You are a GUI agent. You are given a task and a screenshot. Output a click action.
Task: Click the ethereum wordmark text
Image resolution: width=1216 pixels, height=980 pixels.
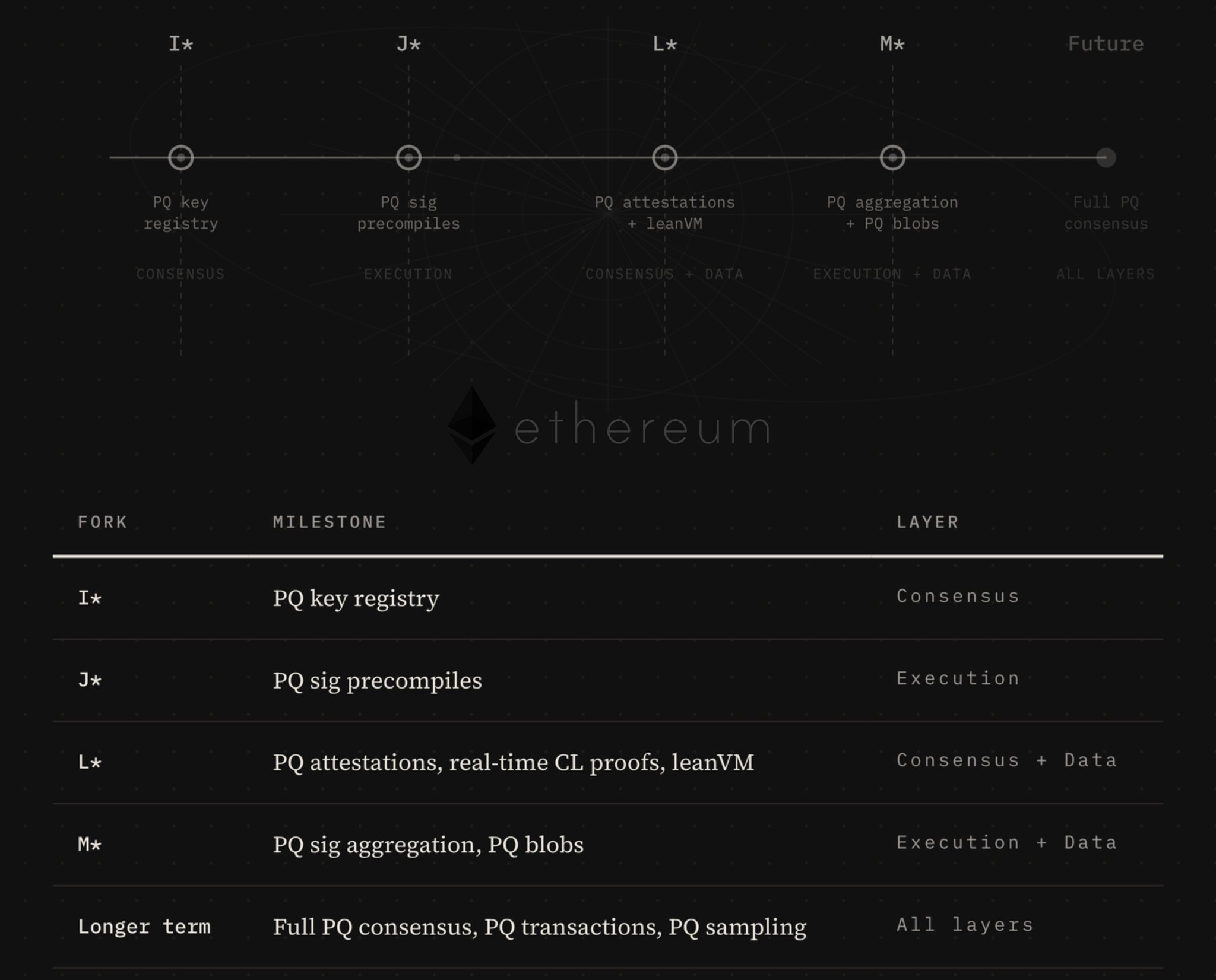pyautogui.click(x=642, y=429)
